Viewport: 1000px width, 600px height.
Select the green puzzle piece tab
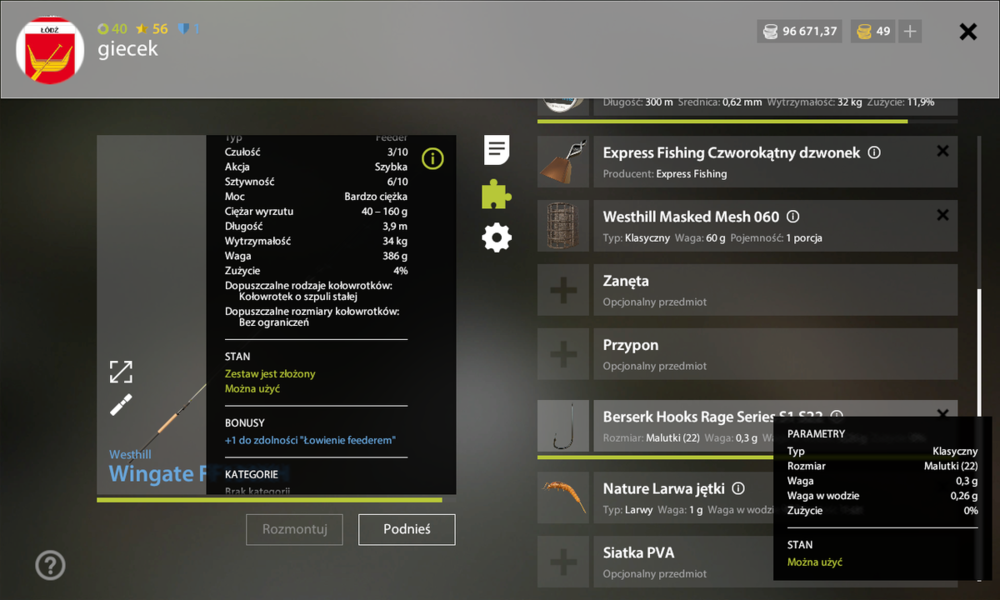496,194
